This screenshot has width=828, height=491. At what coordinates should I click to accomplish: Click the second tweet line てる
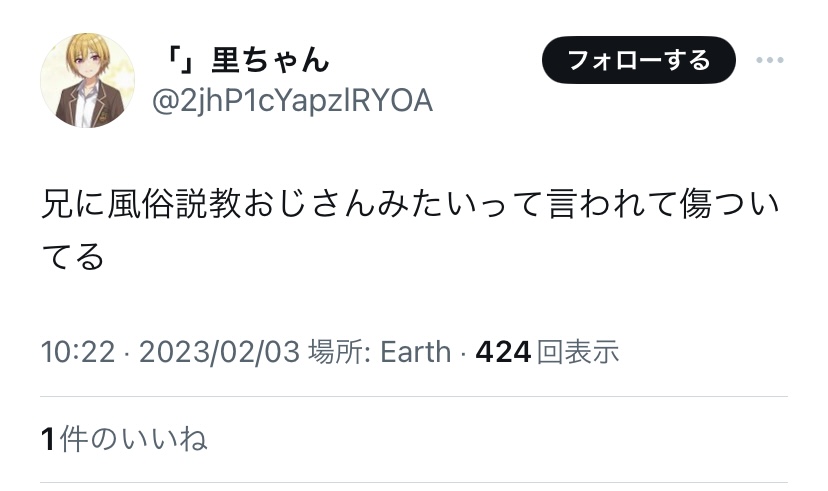(x=73, y=257)
